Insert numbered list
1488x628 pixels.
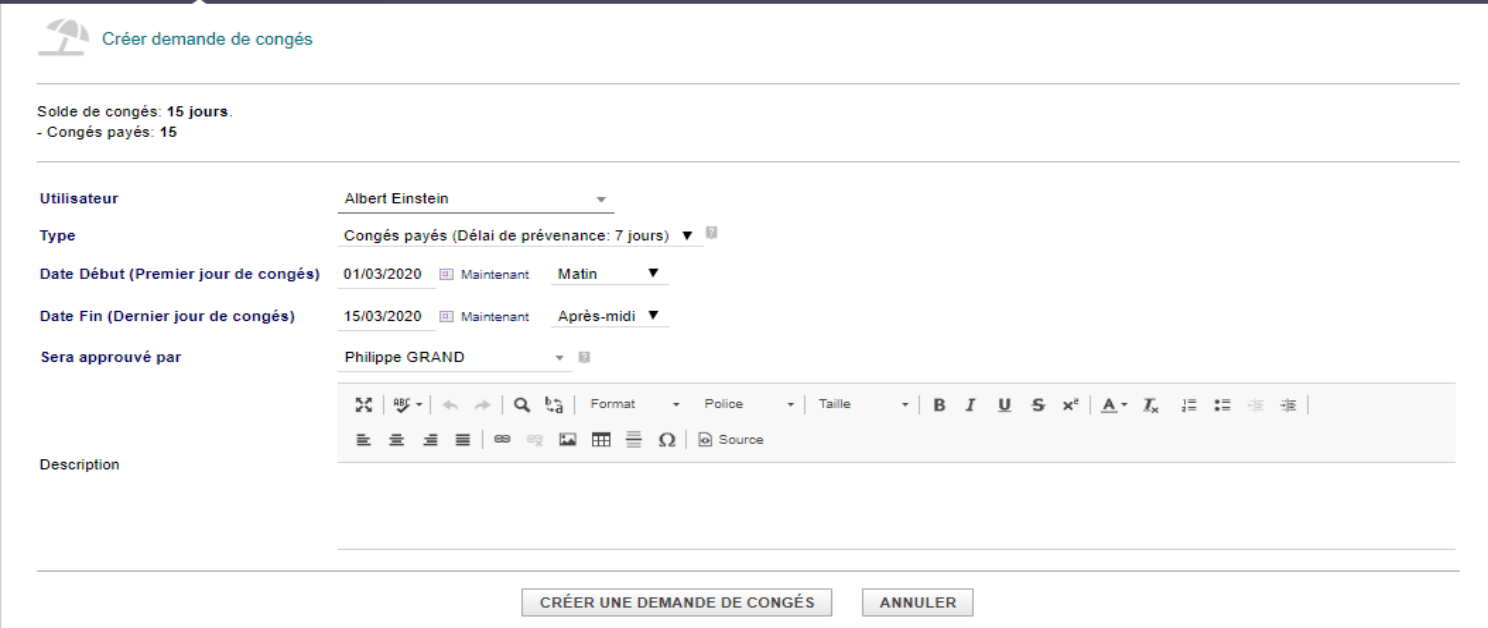click(1189, 405)
